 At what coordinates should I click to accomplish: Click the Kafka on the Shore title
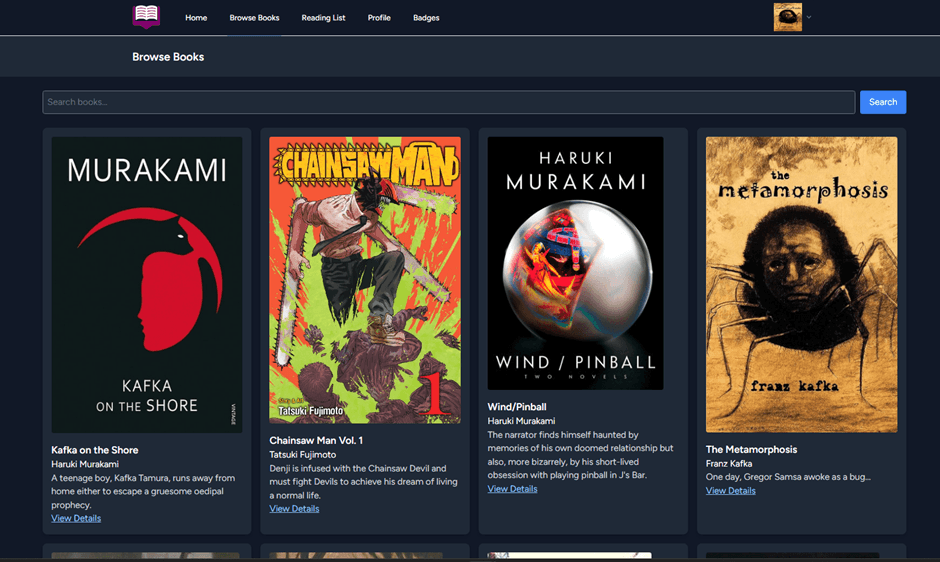[95, 450]
